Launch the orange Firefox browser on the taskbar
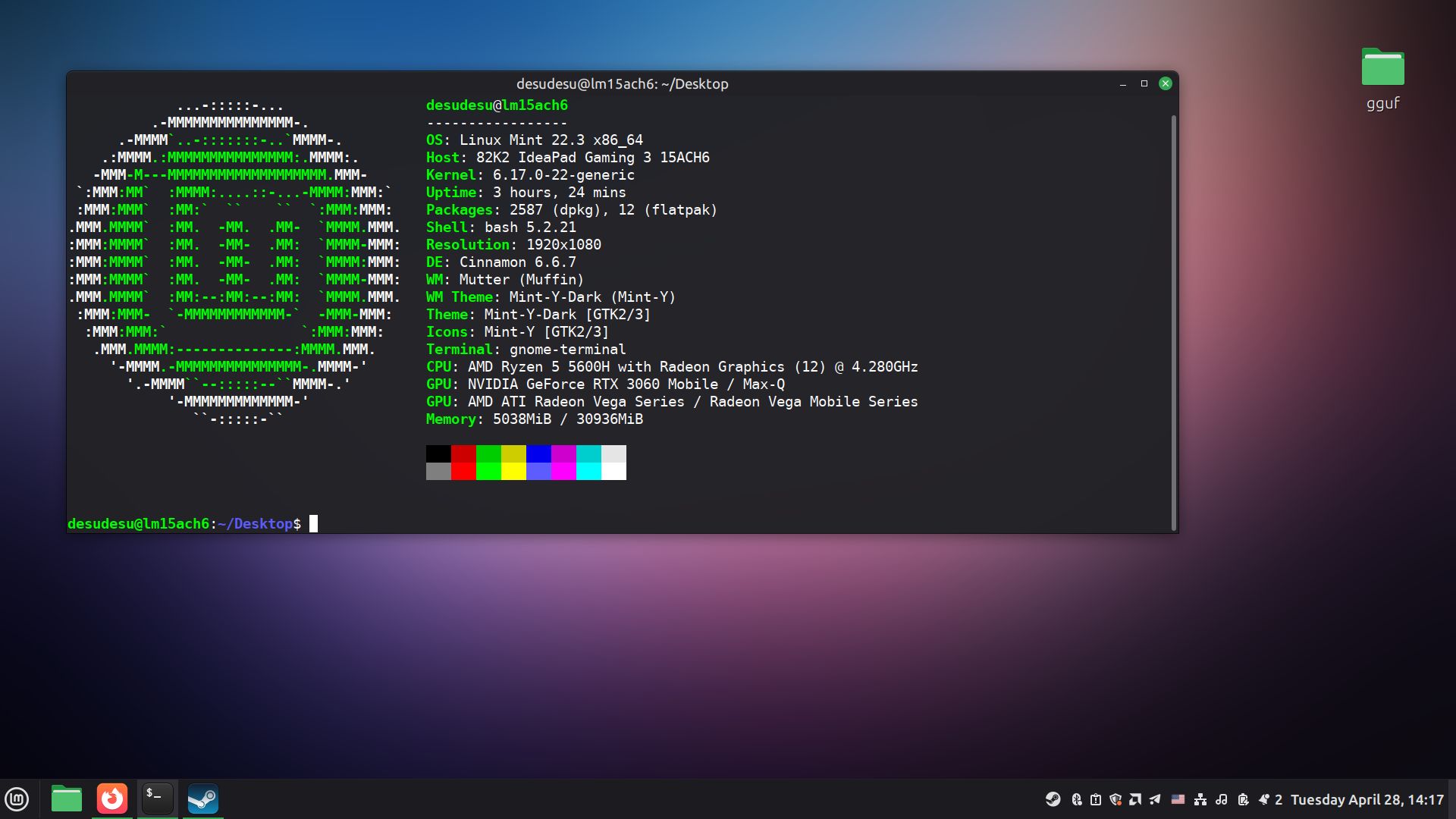This screenshot has height=819, width=1456. tap(112, 799)
